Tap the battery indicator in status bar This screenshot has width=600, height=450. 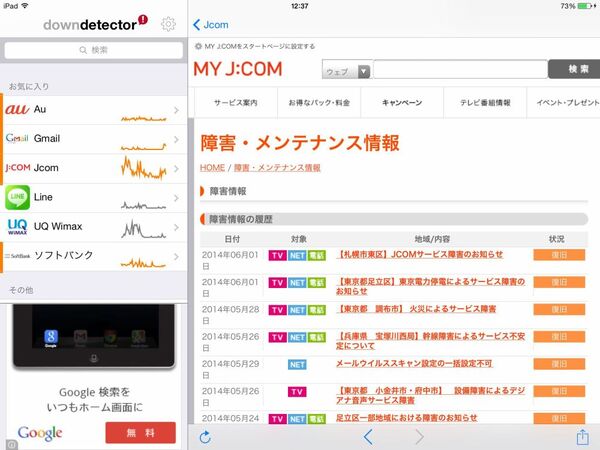pyautogui.click(x=585, y=6)
